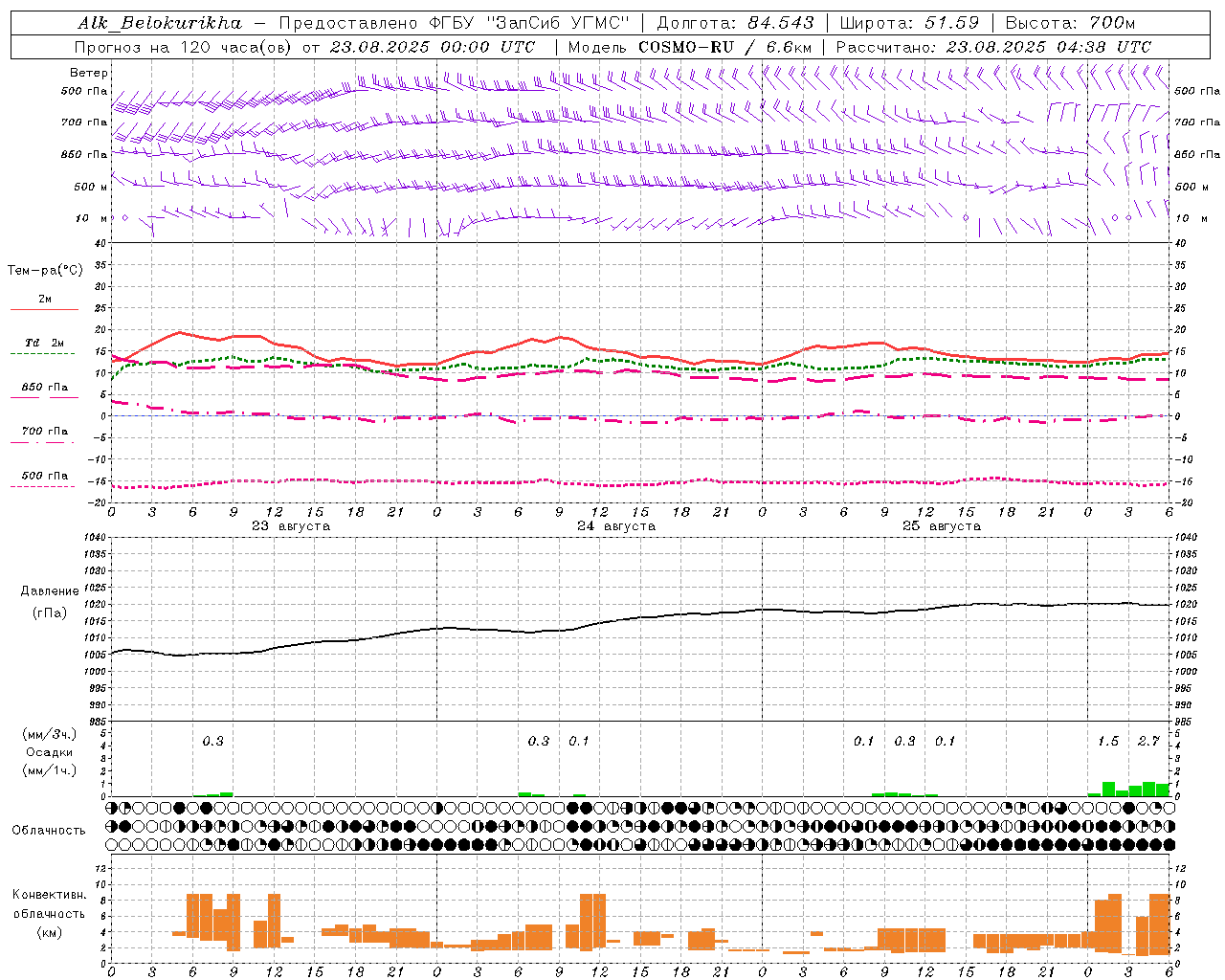Image resolution: width=1225 pixels, height=980 pixels.
Task: Click the Давление panel label
Action: [x=50, y=591]
